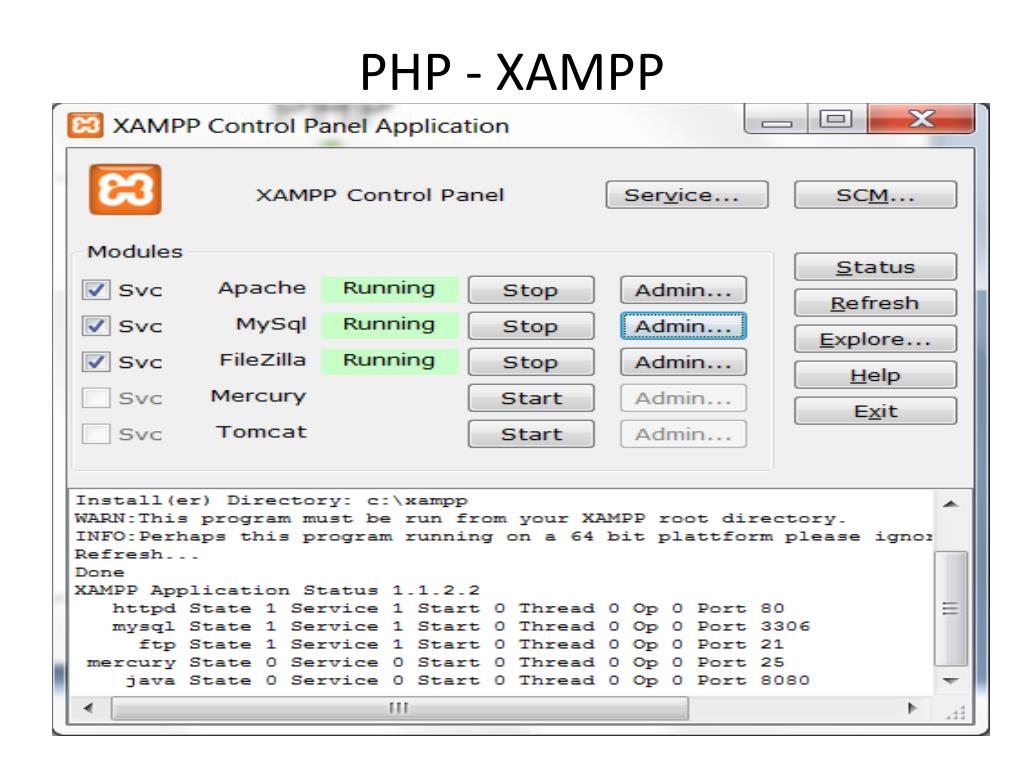The image size is (1024, 768).
Task: Click the Refresh button
Action: [x=876, y=303]
